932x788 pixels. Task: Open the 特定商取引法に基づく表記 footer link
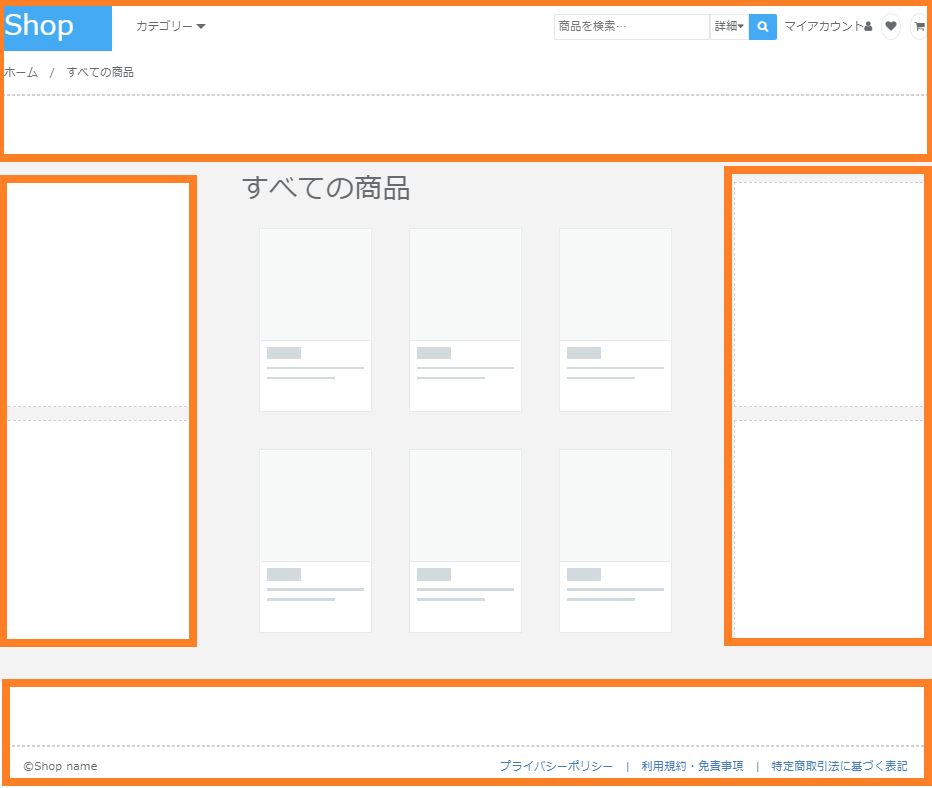(x=839, y=766)
